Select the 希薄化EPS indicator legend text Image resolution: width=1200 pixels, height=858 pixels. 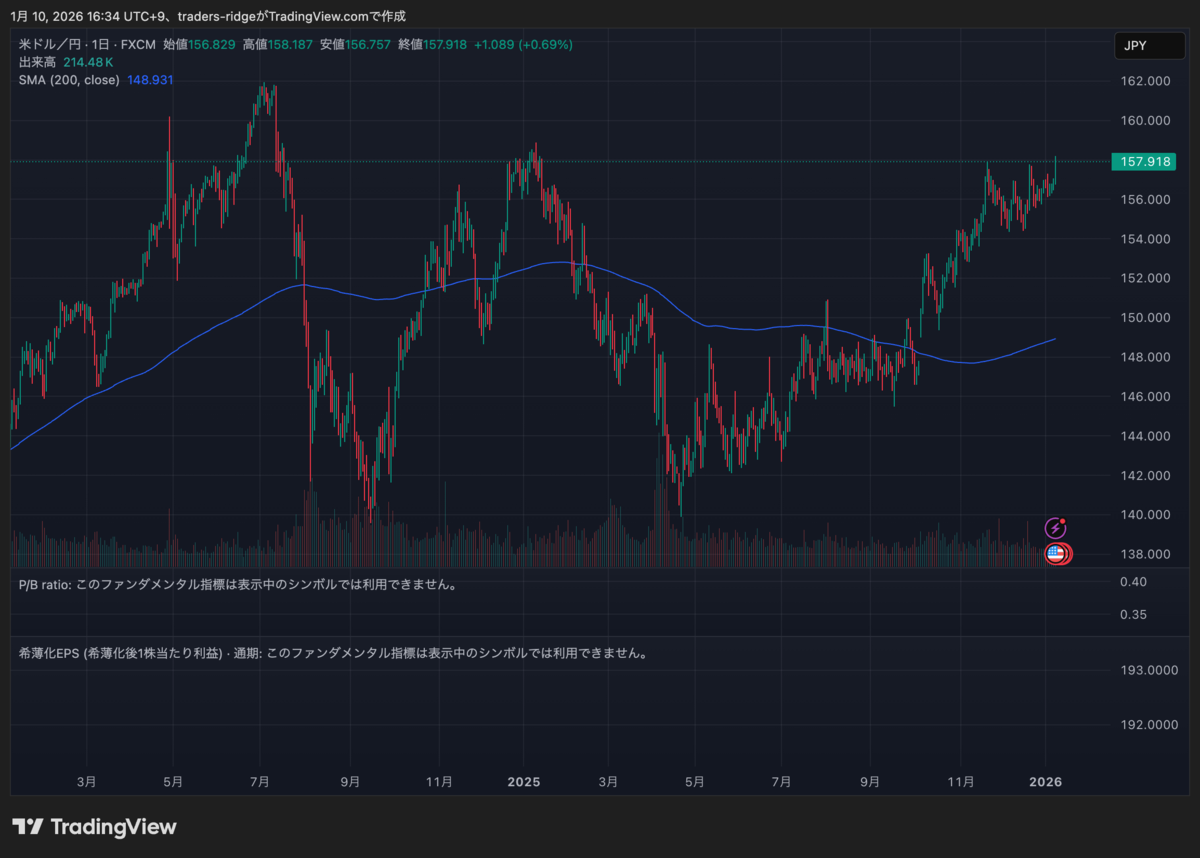pos(335,654)
